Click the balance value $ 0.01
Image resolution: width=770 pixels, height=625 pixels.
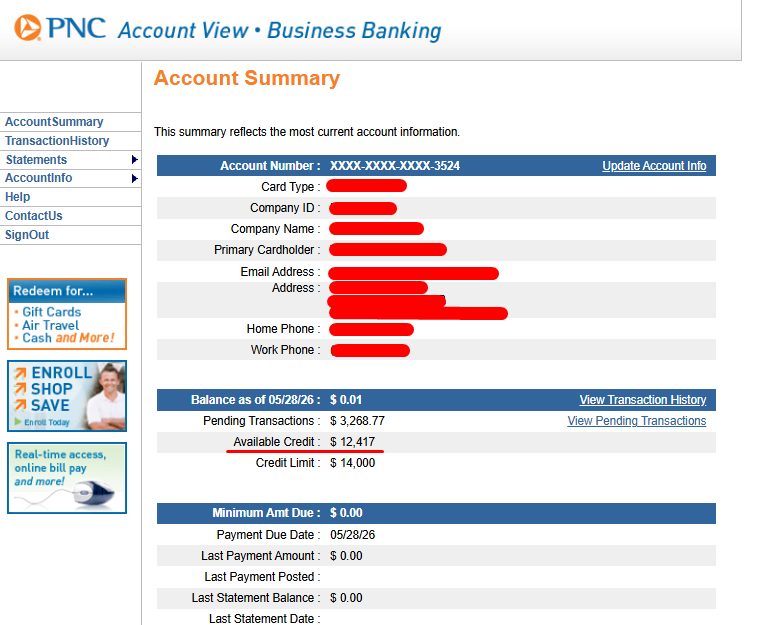pos(346,400)
